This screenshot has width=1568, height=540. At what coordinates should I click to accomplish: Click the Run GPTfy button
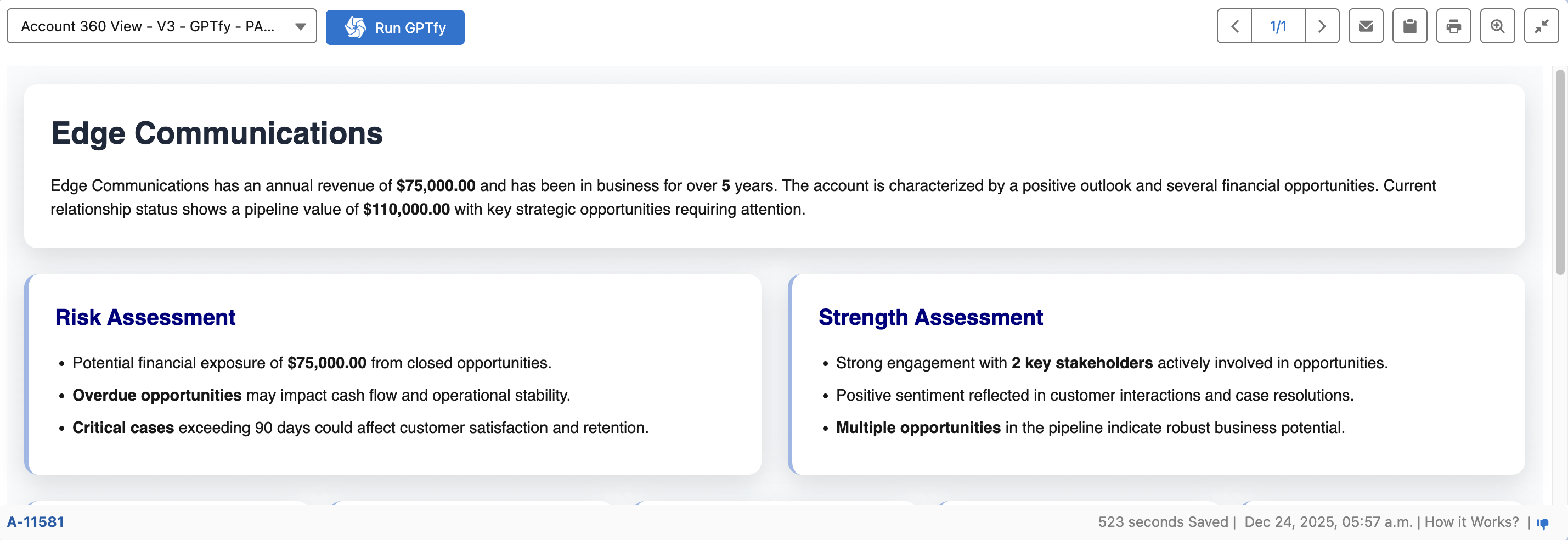click(x=394, y=27)
